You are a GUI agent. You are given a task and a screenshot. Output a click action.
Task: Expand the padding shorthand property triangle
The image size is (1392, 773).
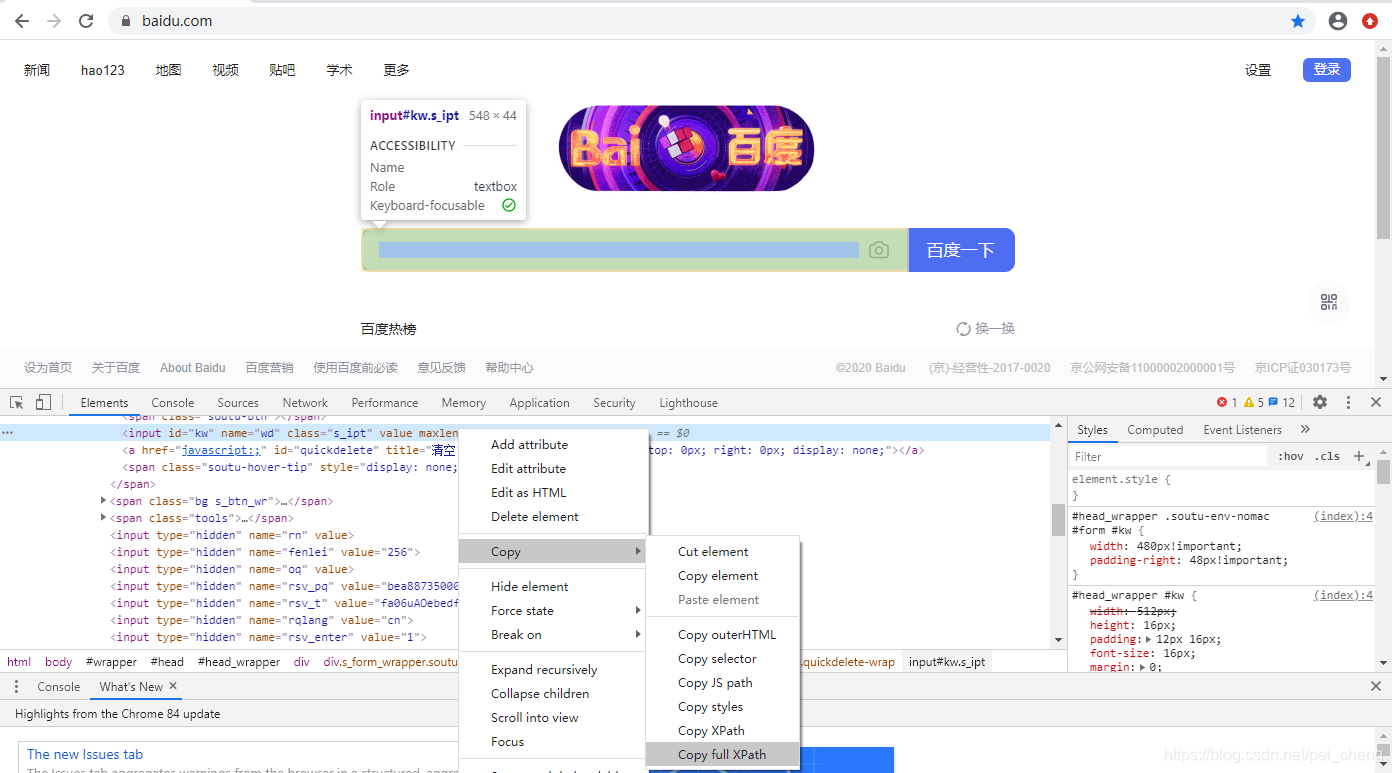(1148, 639)
